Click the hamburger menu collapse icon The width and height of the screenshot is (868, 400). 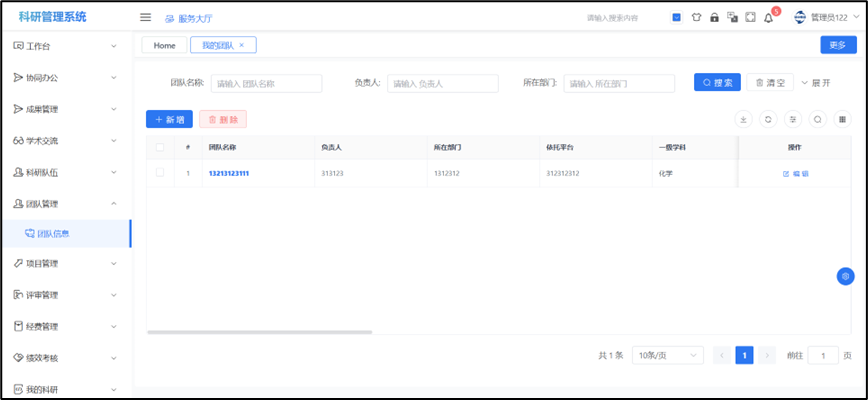pyautogui.click(x=145, y=17)
